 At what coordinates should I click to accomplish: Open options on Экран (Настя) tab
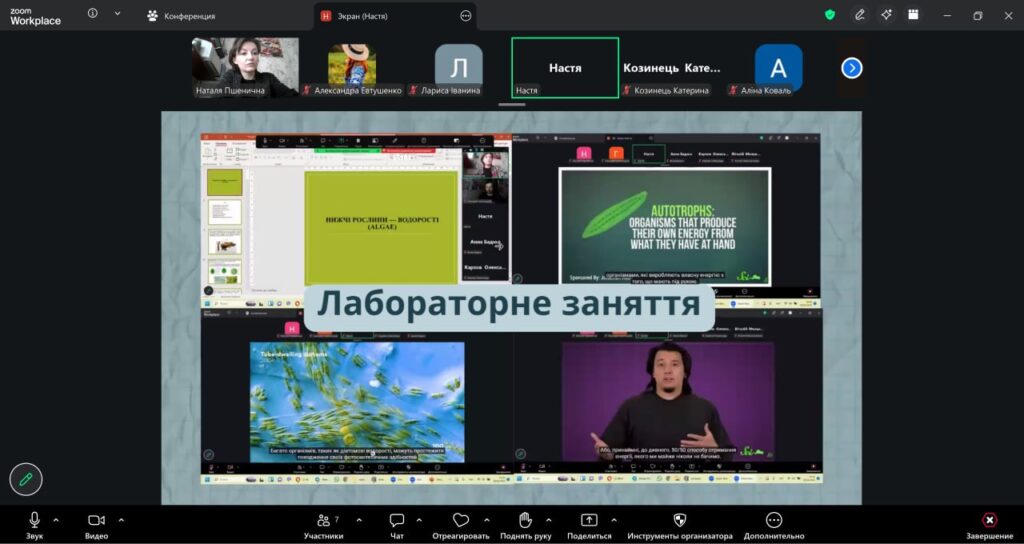tap(466, 16)
